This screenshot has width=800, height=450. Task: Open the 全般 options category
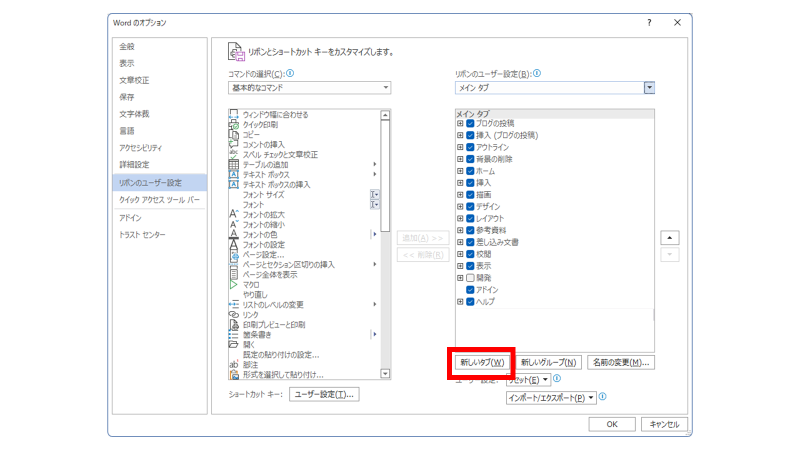(160, 46)
